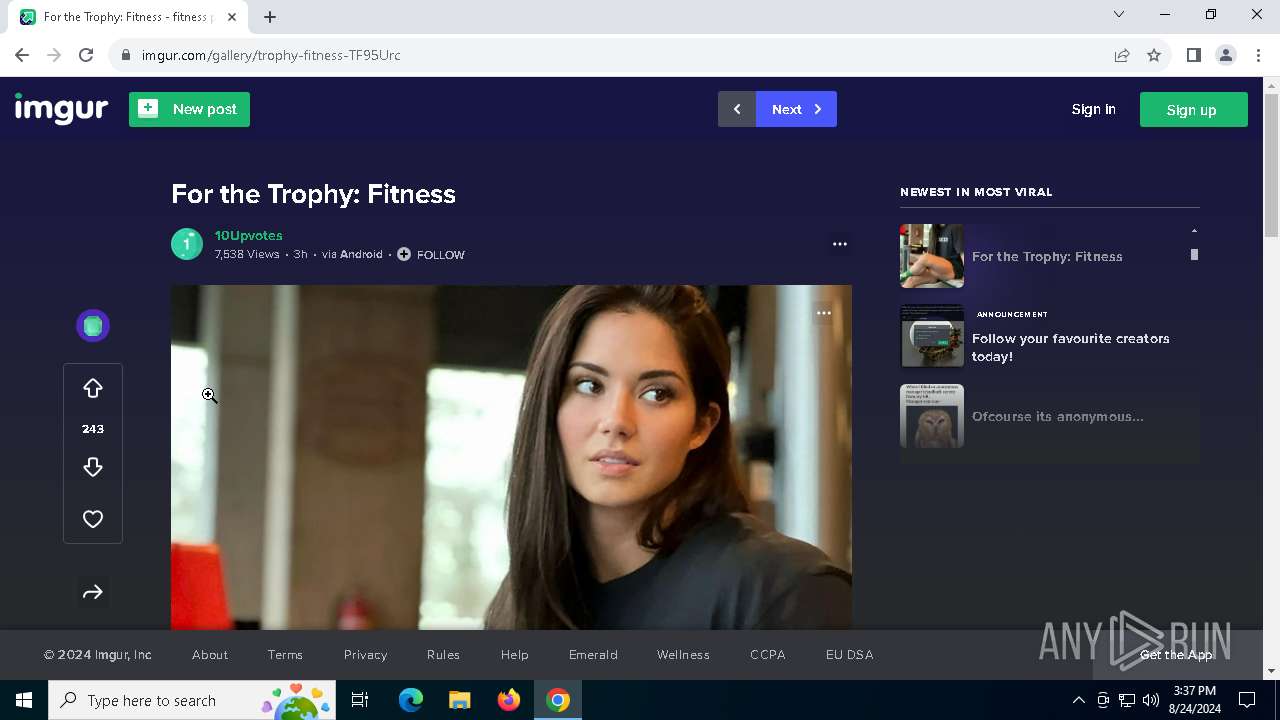The width and height of the screenshot is (1280, 720).
Task: Upvote the post
Action: click(93, 388)
